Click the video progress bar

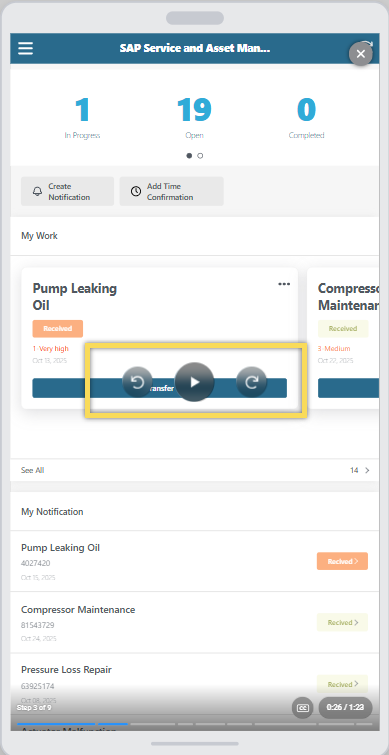tap(194, 723)
